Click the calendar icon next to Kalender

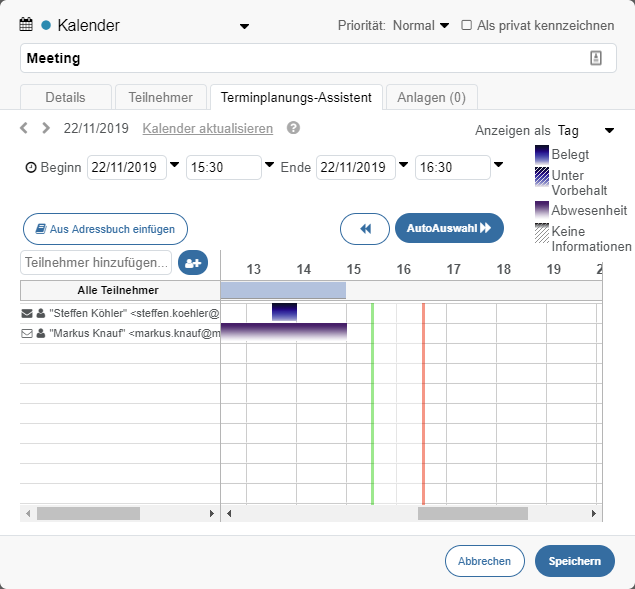(27, 25)
